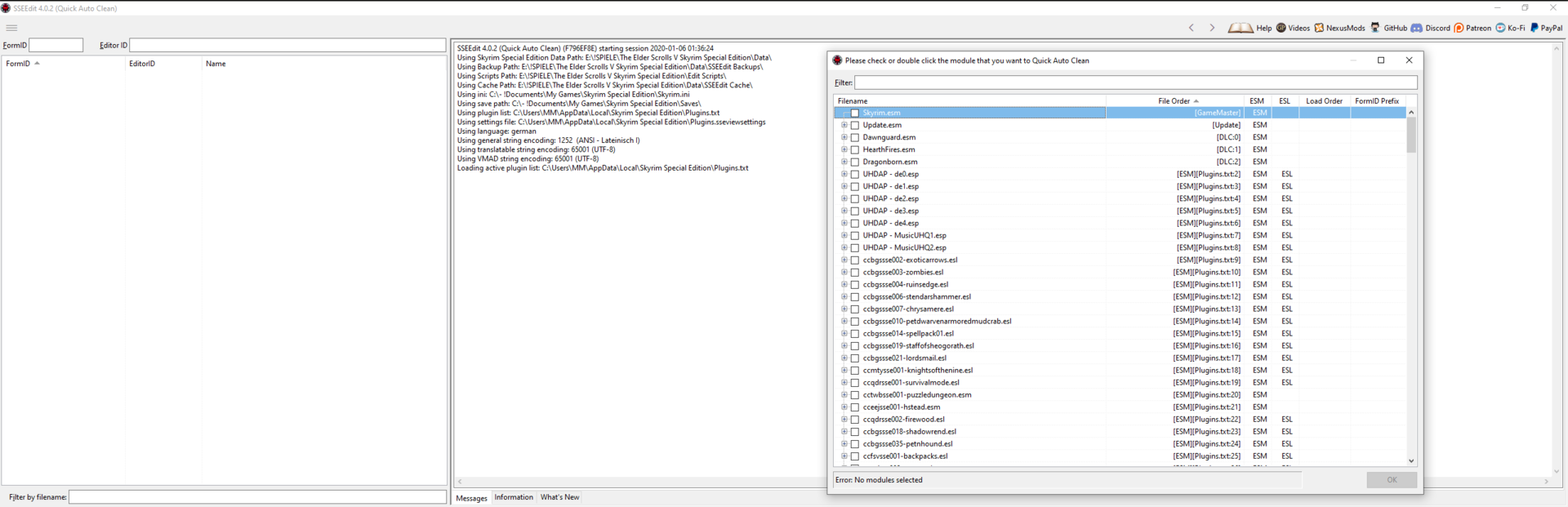Check the Update.esm checkbox
Image resolution: width=1568 pixels, height=507 pixels.
(855, 126)
